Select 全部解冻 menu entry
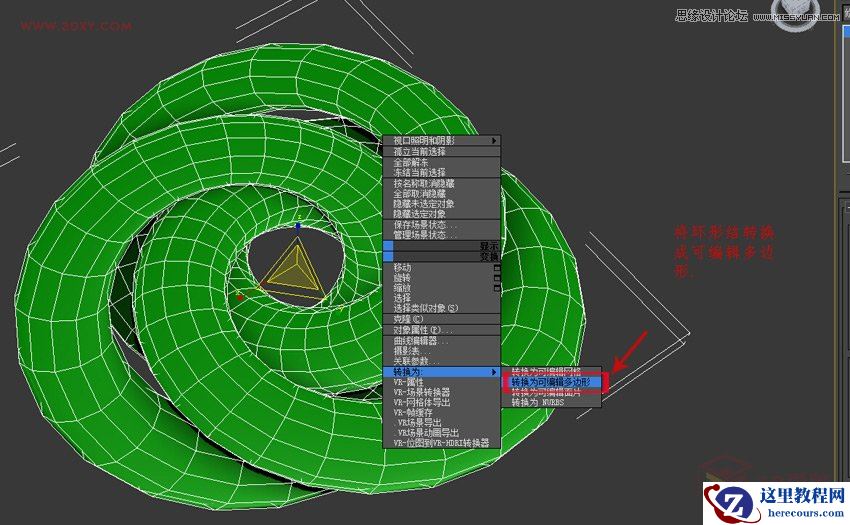This screenshot has width=850, height=525. [442, 163]
